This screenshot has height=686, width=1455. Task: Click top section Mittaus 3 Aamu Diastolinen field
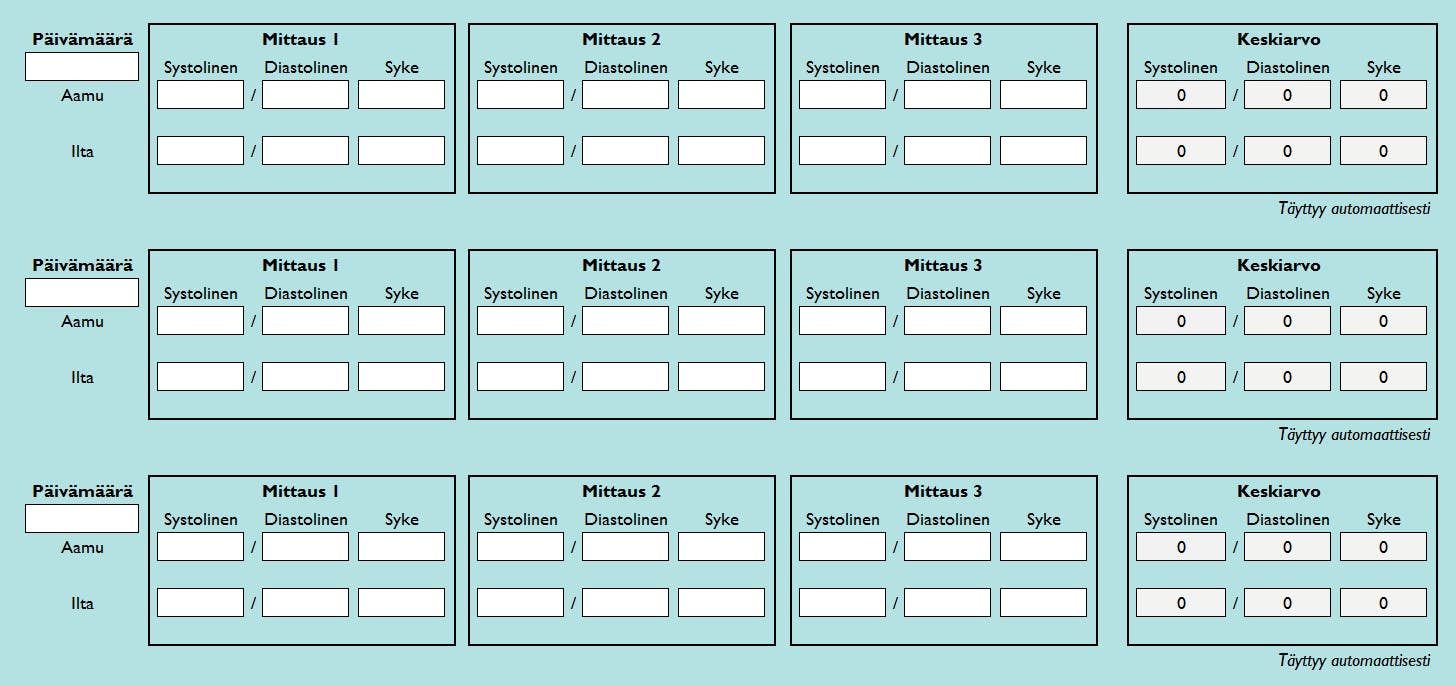coord(947,95)
